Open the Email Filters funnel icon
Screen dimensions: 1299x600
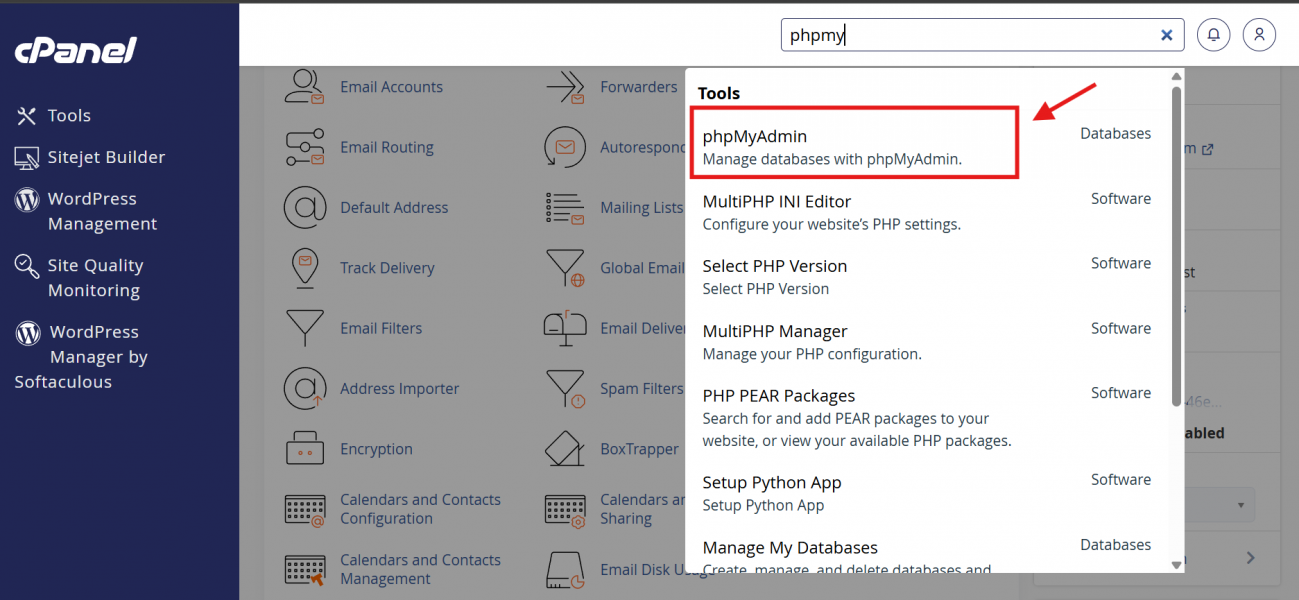click(304, 328)
